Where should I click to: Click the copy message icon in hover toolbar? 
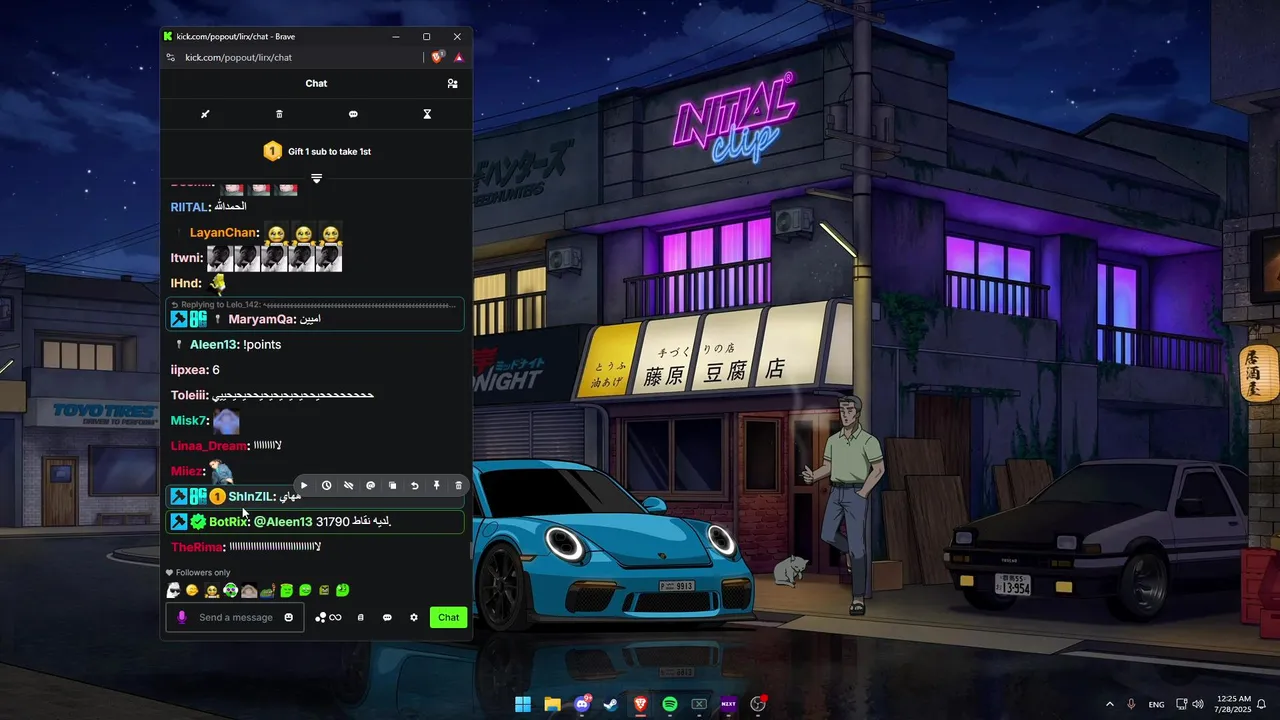(x=393, y=486)
